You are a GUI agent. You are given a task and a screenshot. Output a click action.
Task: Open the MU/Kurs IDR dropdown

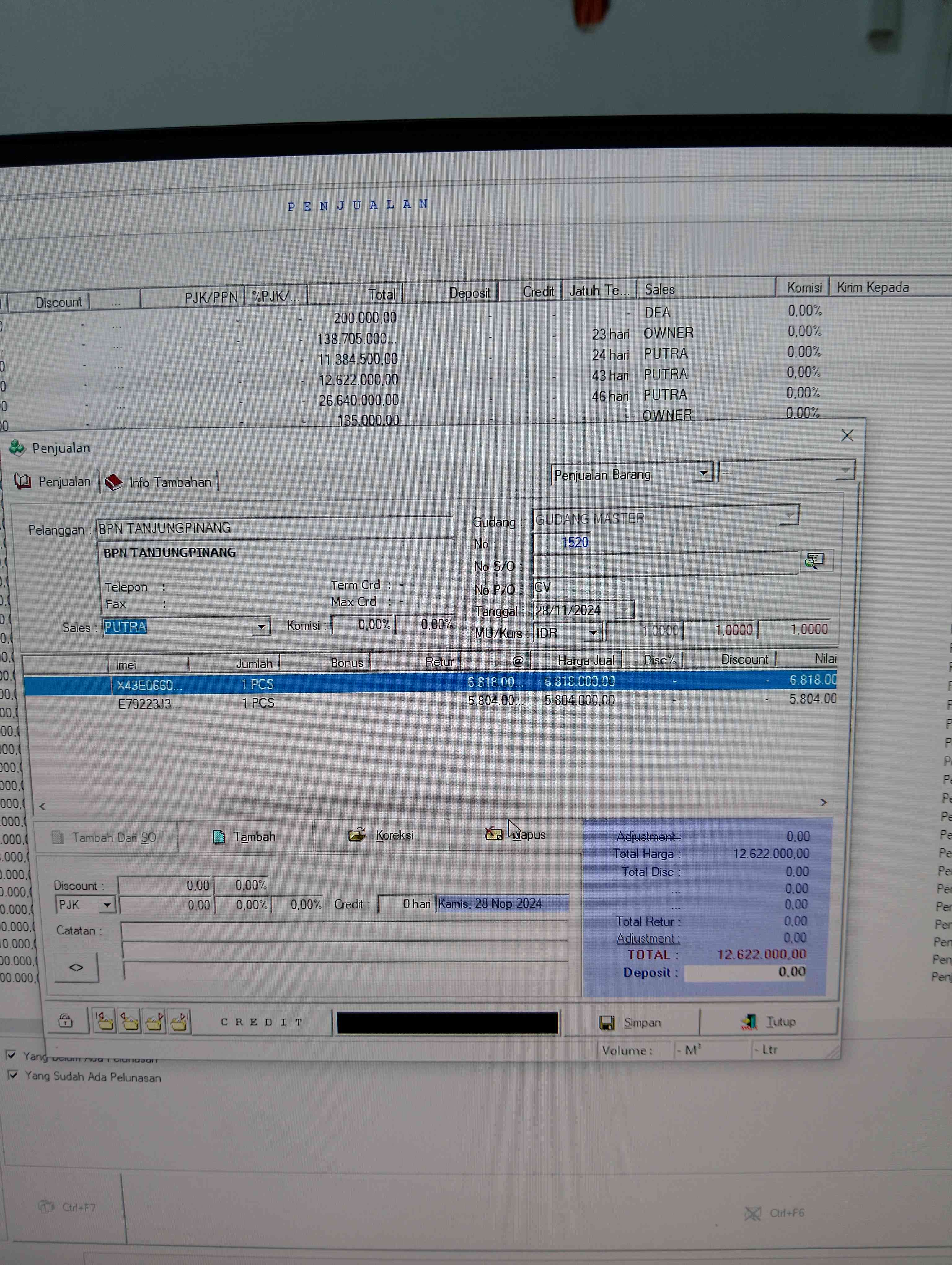pyautogui.click(x=593, y=632)
